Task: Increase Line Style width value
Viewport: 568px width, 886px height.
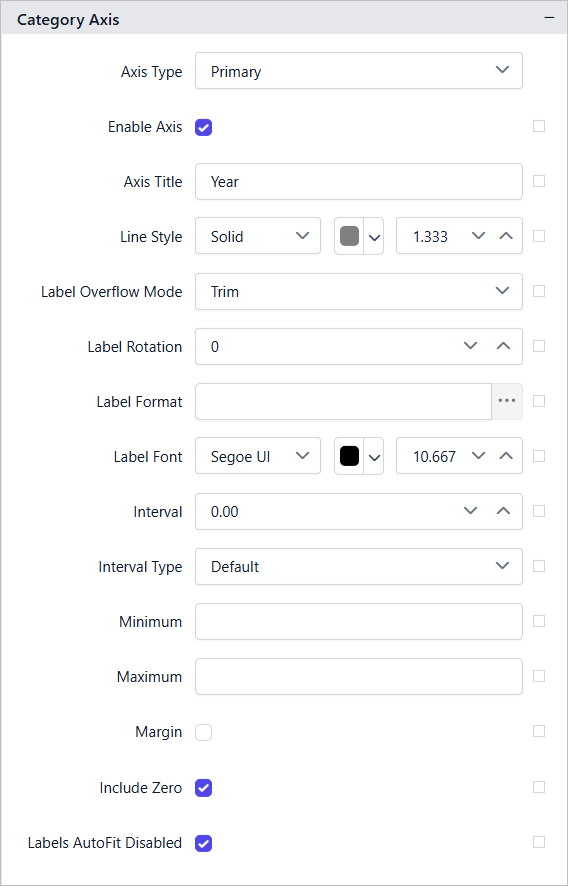Action: pyautogui.click(x=506, y=236)
